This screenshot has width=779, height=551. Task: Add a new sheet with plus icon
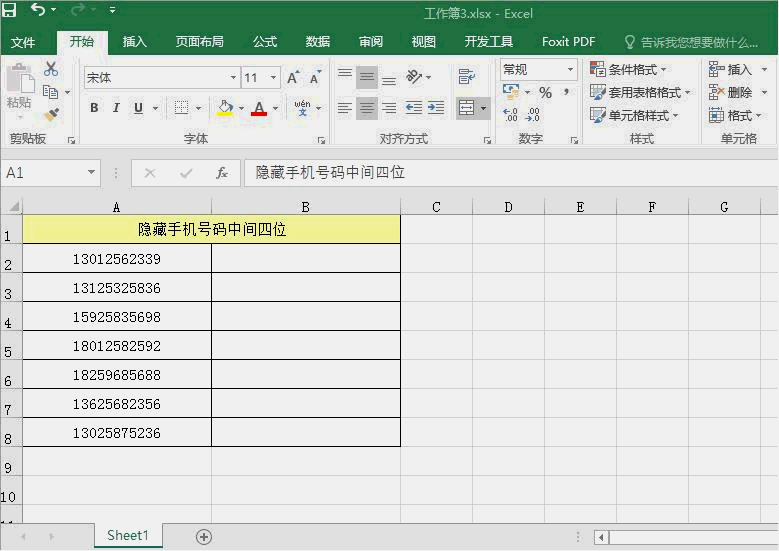pos(204,537)
